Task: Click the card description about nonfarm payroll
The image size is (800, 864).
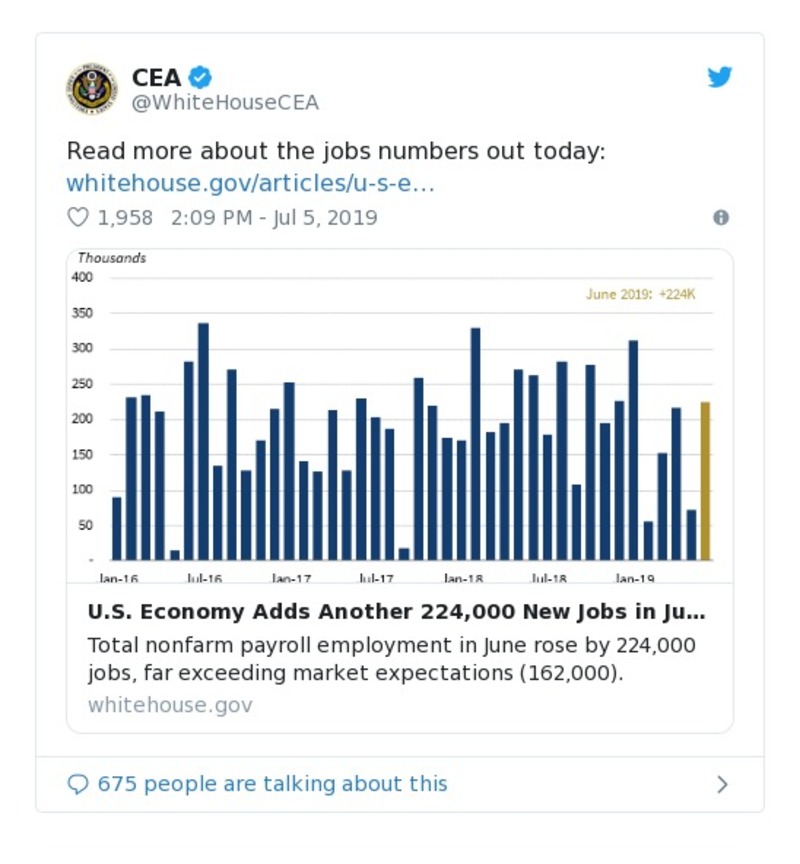Action: [391, 659]
